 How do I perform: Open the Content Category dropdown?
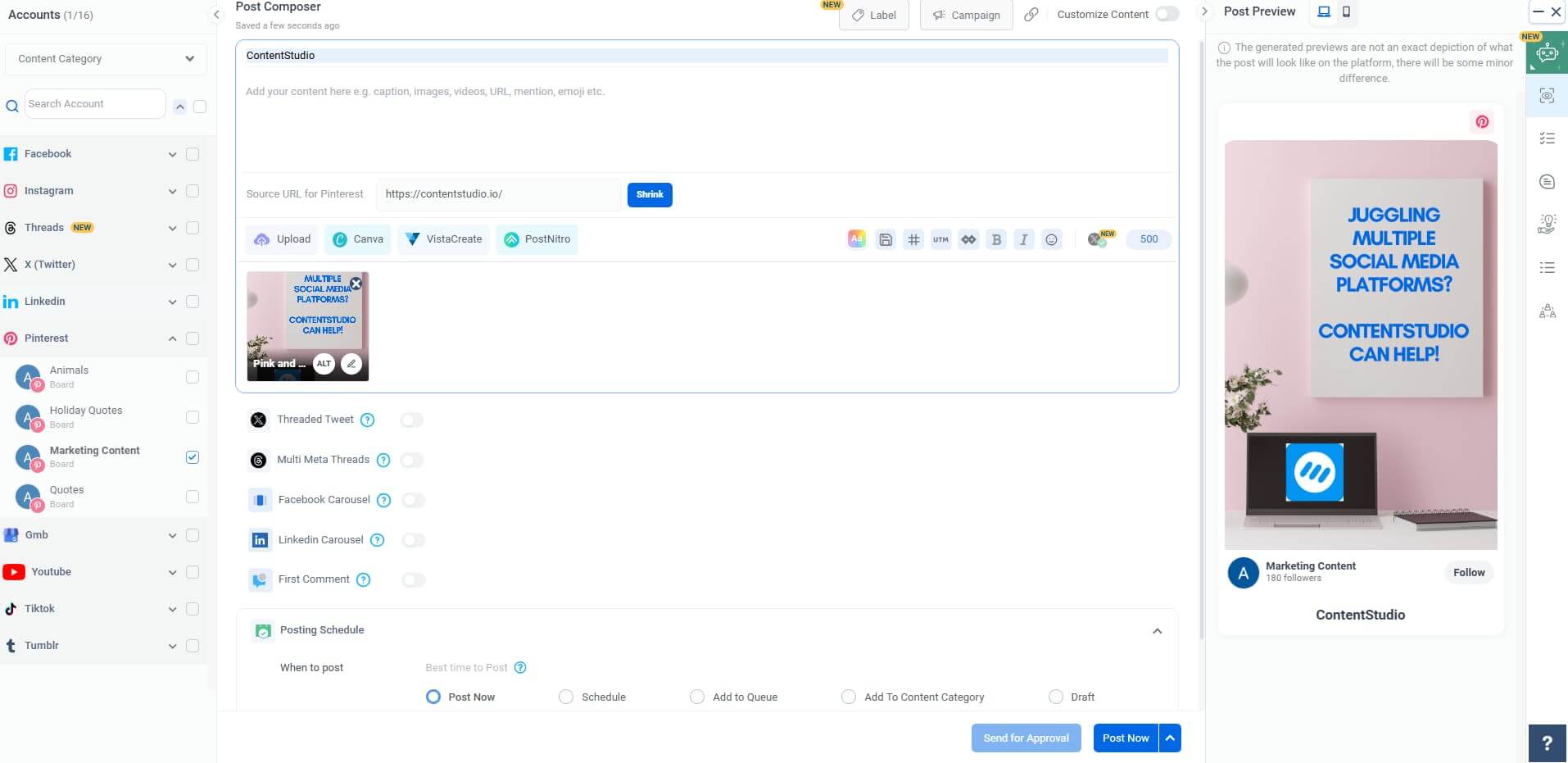click(106, 59)
